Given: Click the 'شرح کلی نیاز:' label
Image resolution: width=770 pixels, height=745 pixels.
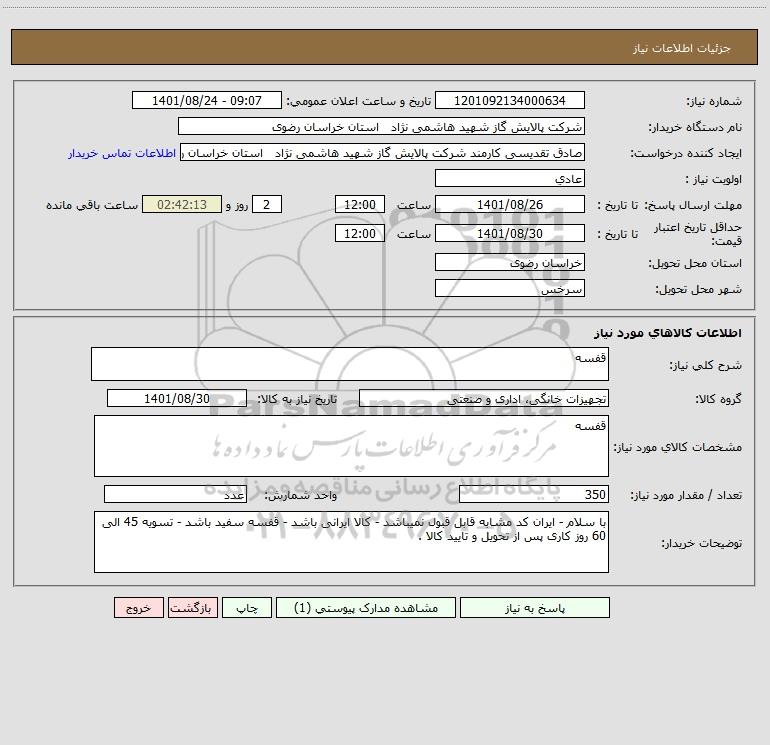Looking at the screenshot, I should pos(706,365).
